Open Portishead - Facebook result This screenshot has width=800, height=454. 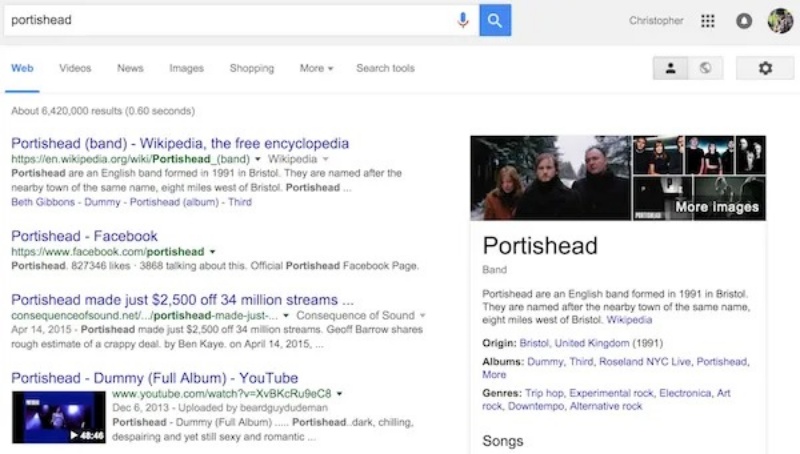coord(84,236)
